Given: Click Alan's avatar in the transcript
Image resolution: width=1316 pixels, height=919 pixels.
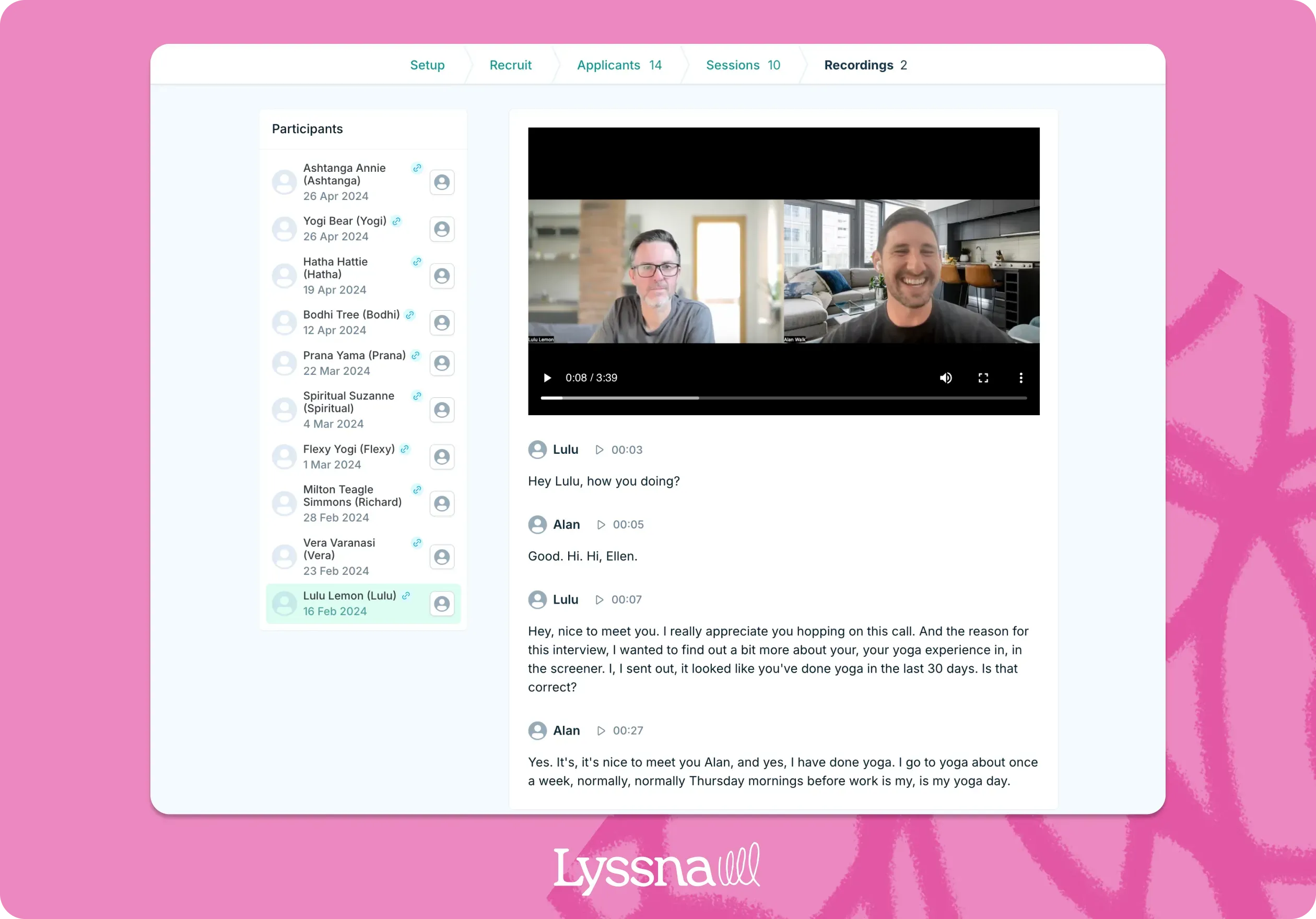Looking at the screenshot, I should (x=538, y=524).
